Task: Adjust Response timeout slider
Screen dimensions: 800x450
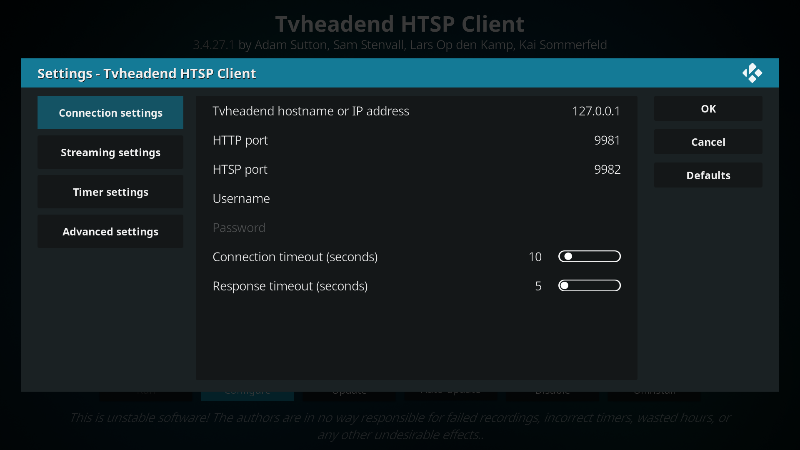Action: (589, 286)
